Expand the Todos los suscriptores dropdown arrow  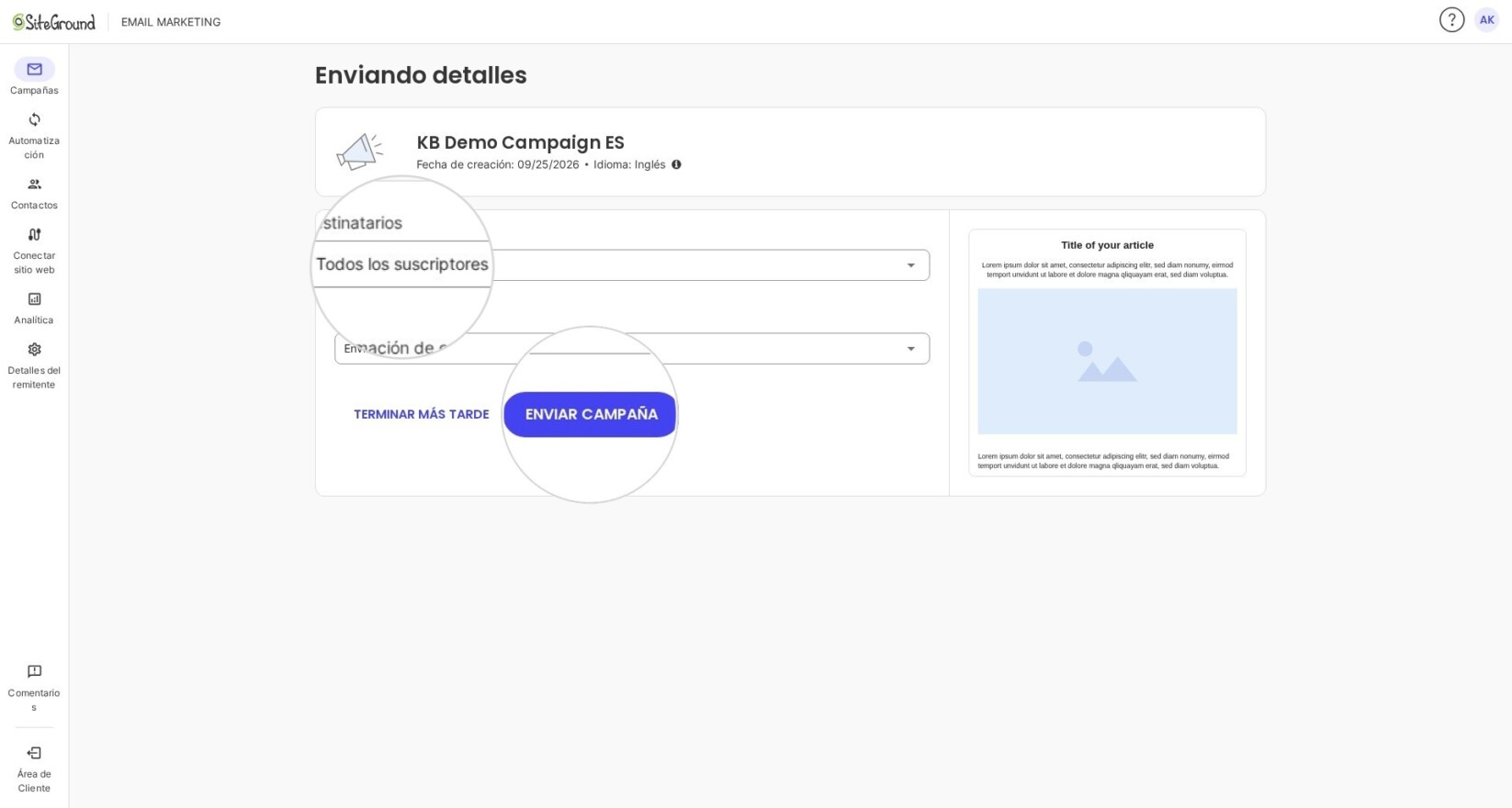(x=910, y=265)
